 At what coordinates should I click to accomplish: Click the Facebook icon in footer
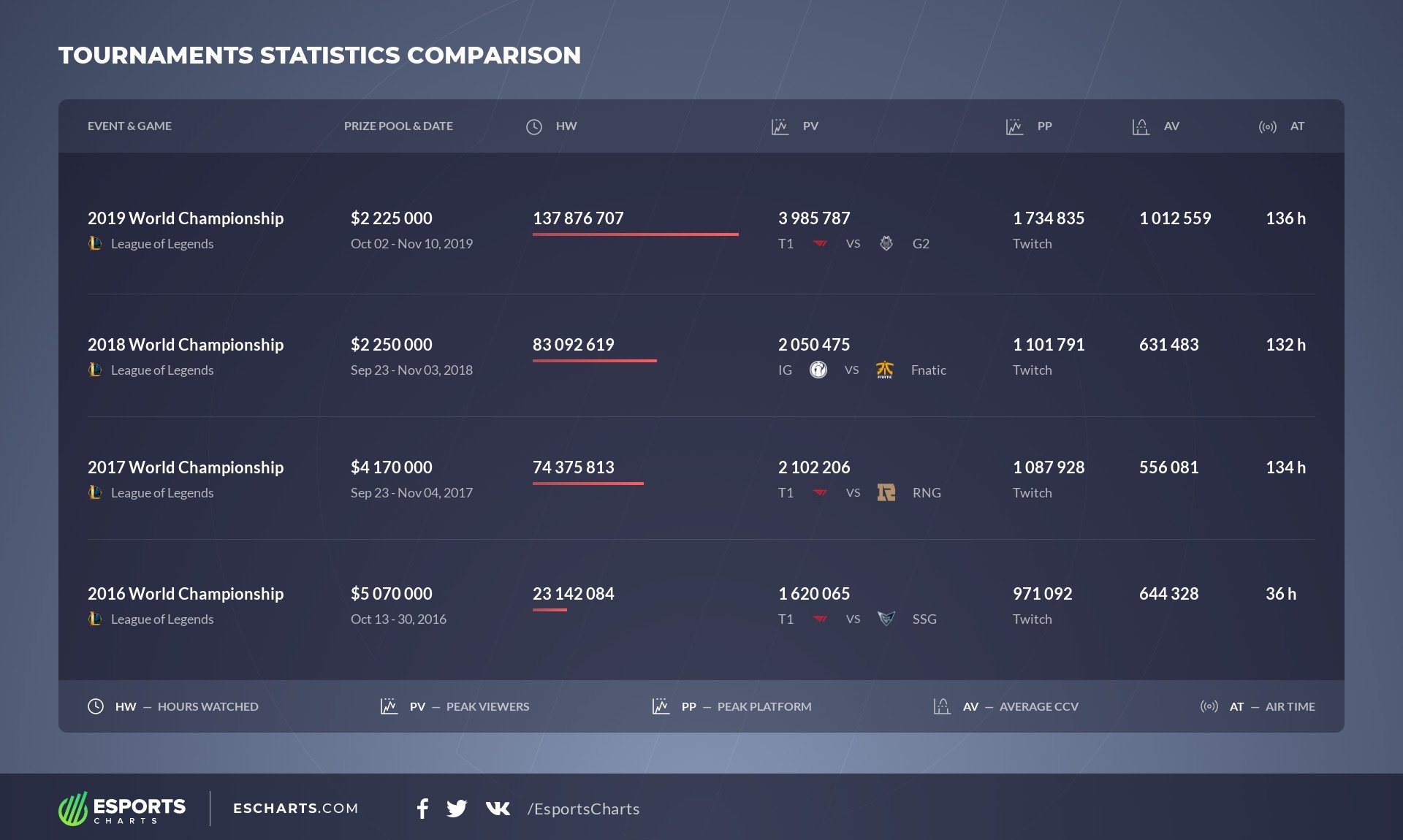point(422,808)
